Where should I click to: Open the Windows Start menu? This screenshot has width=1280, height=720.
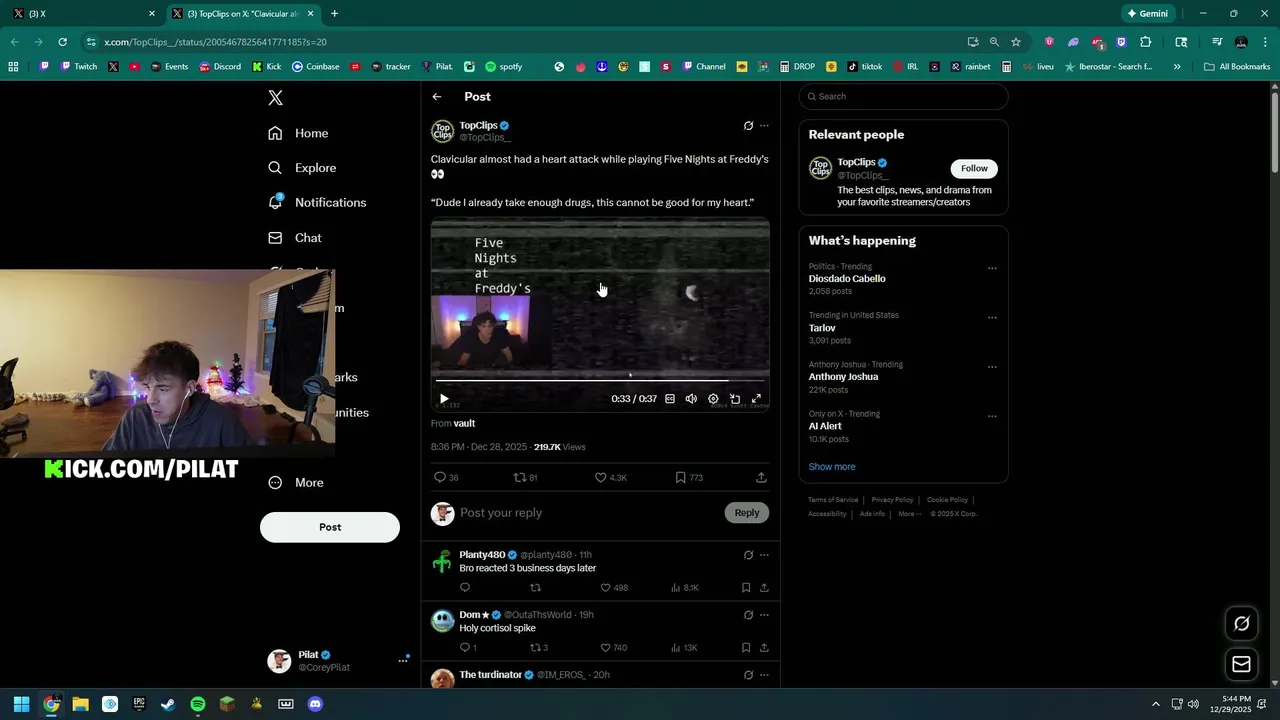pos(21,704)
